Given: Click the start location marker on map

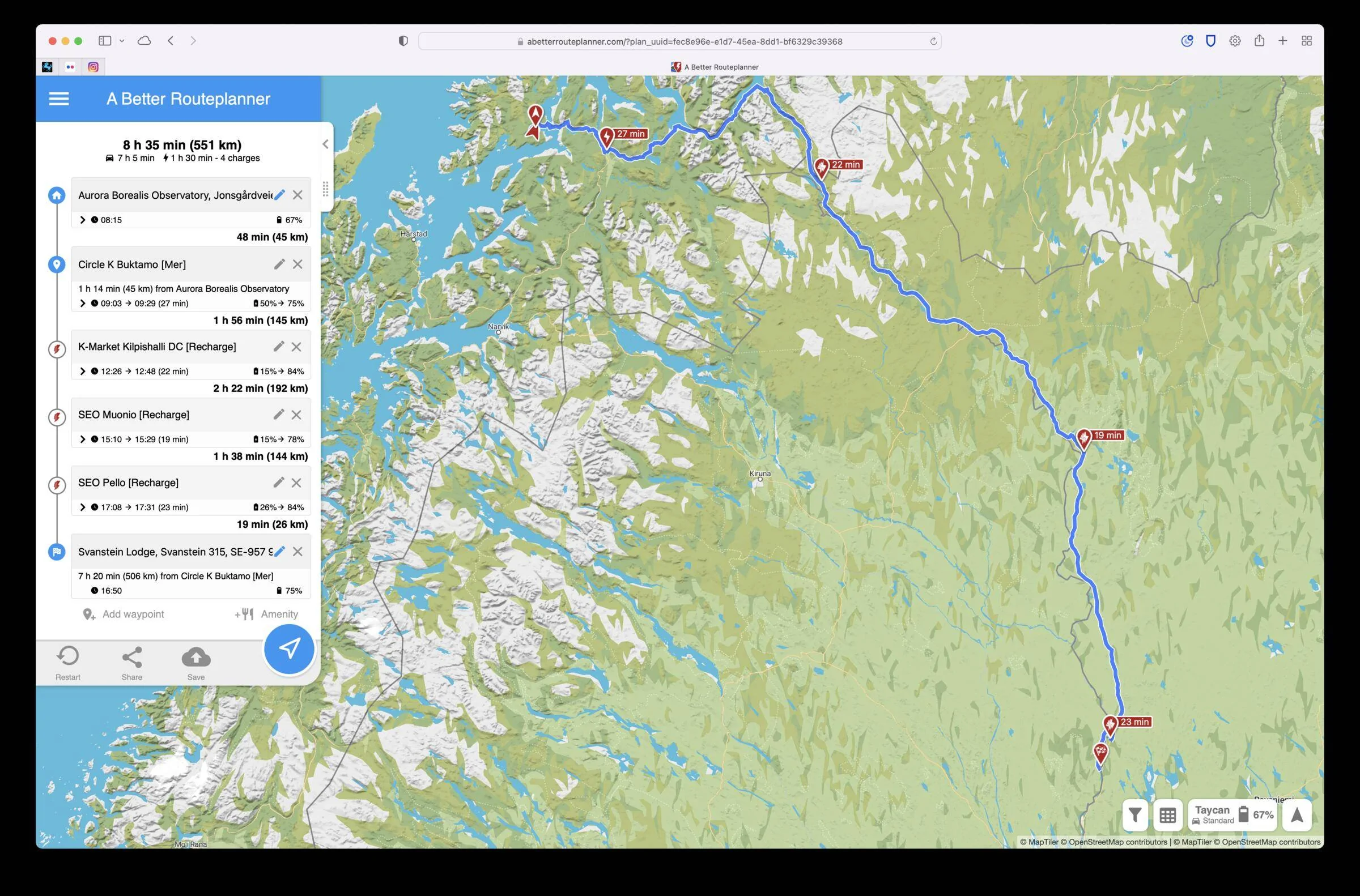Looking at the screenshot, I should (535, 115).
